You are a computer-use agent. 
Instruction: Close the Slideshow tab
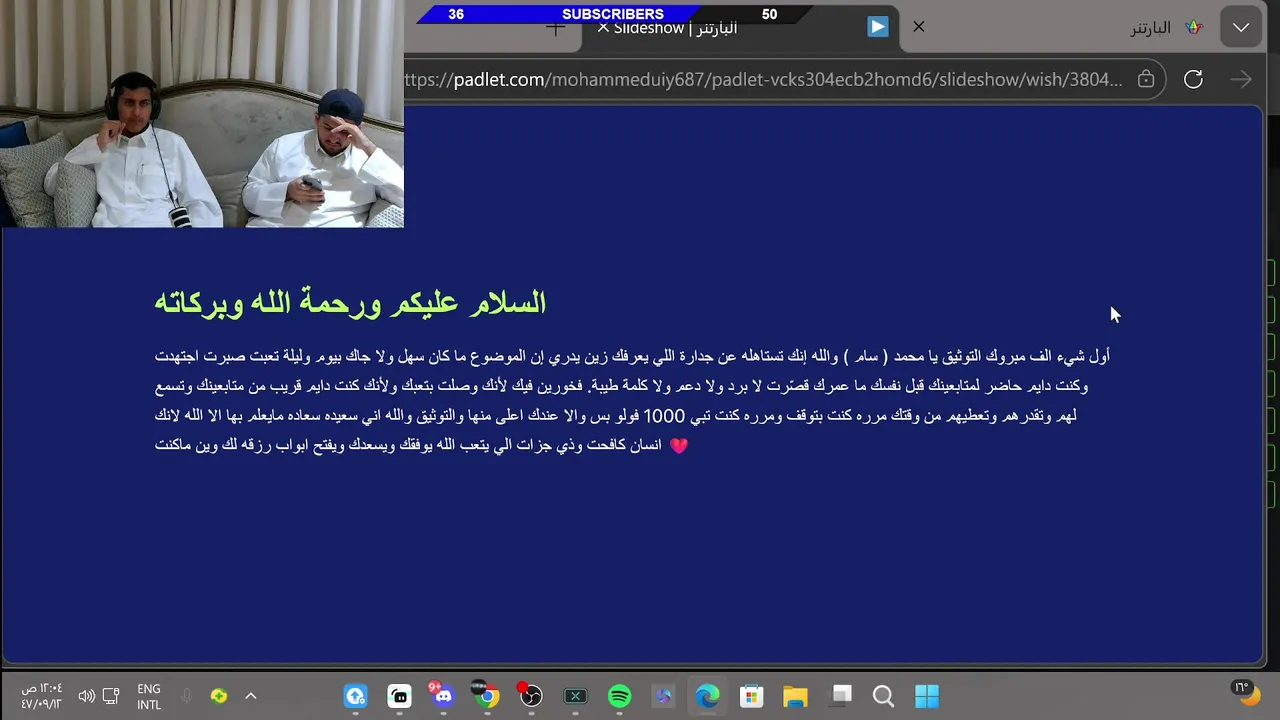click(x=603, y=28)
